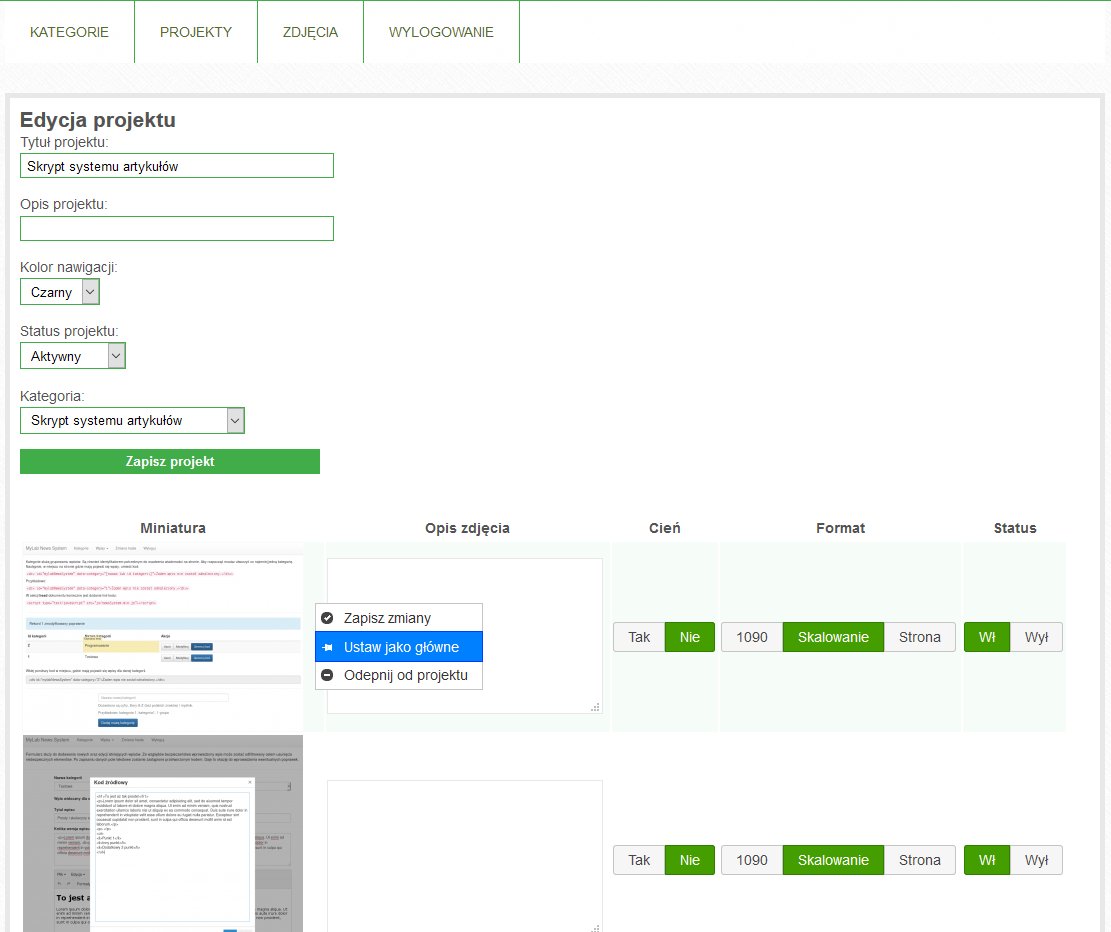Focus the empty Opis projektu field
The image size is (1111, 932).
click(177, 229)
